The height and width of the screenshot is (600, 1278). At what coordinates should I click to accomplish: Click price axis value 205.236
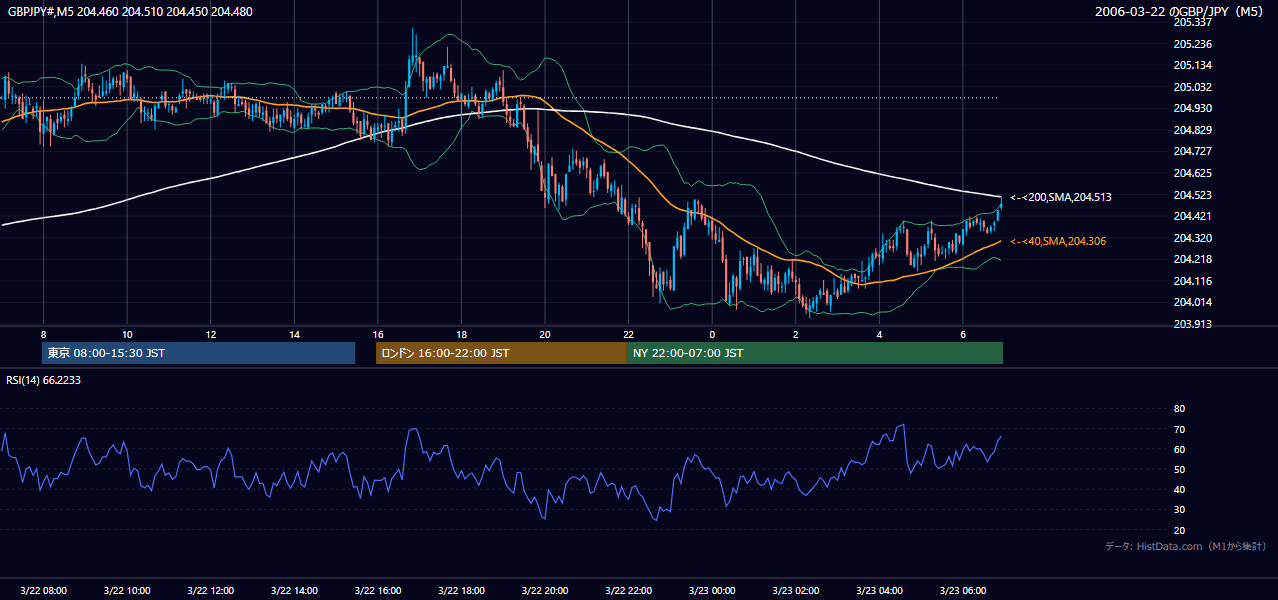pos(1192,44)
